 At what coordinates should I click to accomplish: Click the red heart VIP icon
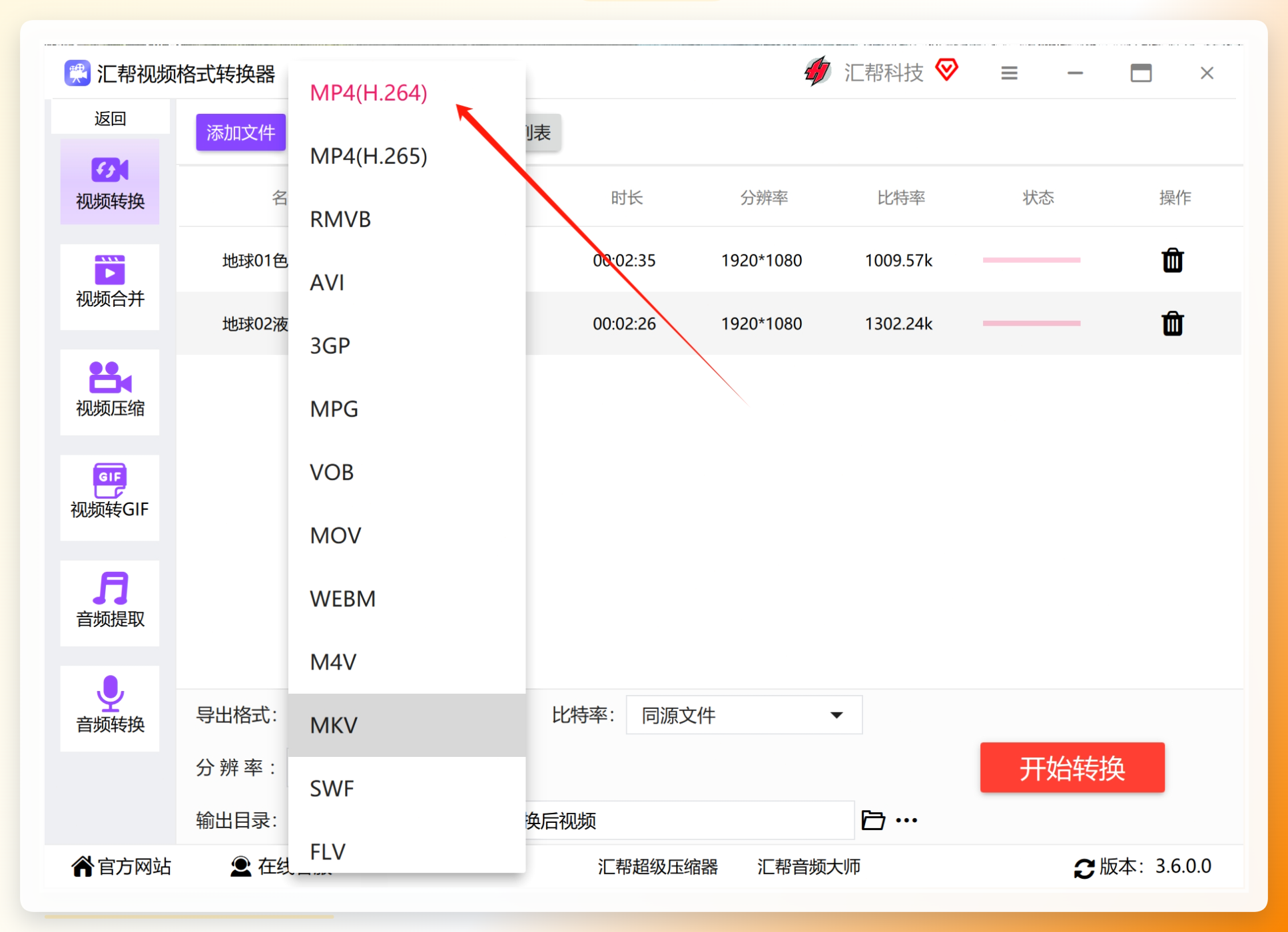[x=946, y=69]
